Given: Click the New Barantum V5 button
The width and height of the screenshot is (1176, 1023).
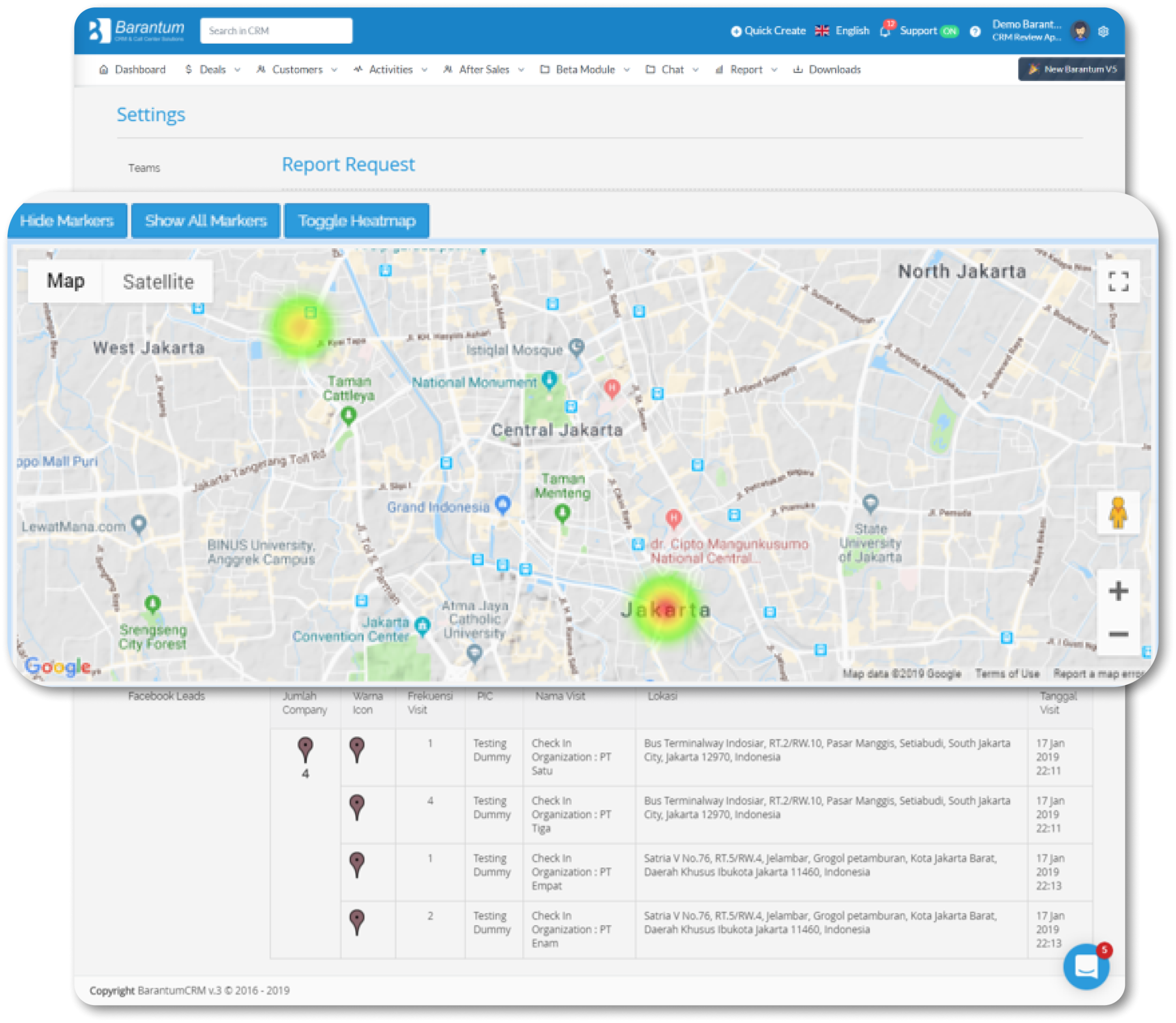Looking at the screenshot, I should [x=1056, y=68].
